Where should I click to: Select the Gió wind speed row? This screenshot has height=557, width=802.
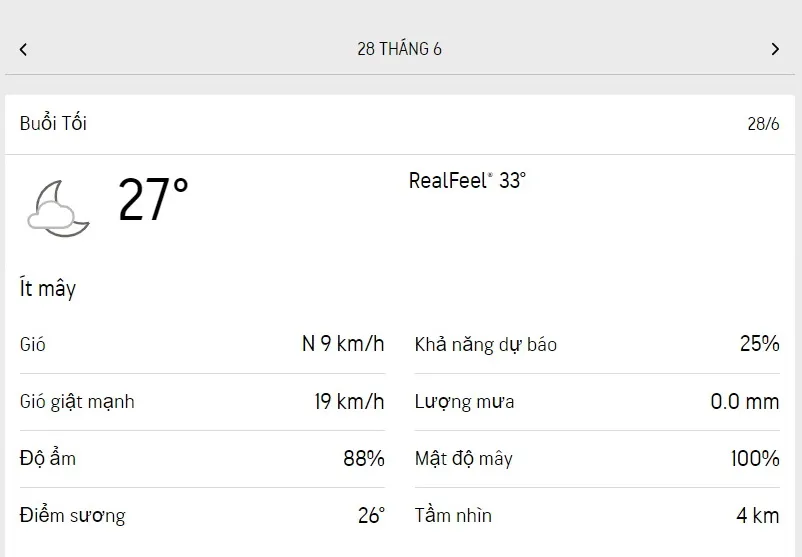(x=201, y=345)
